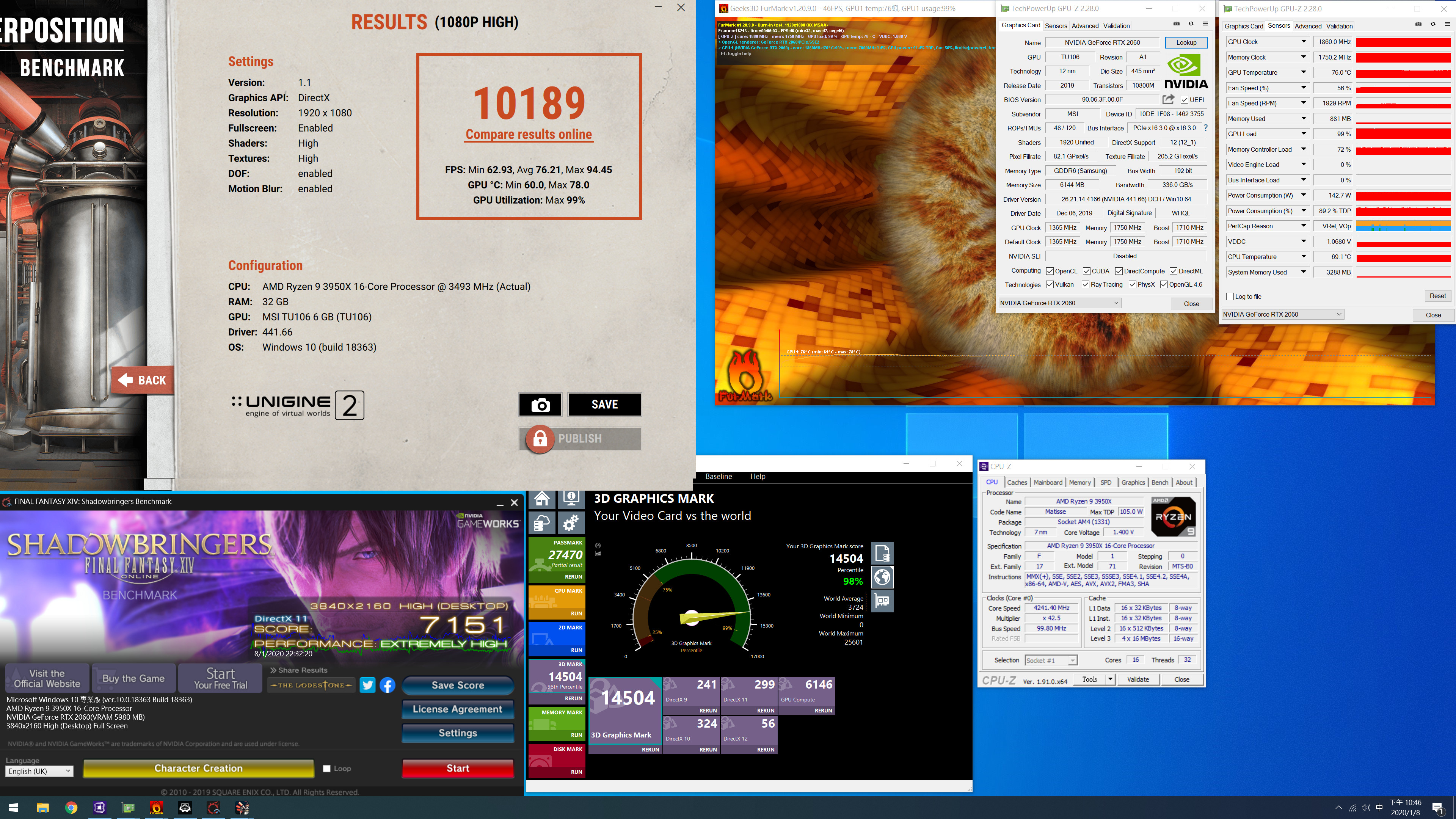Open Validation tab in GPU-Z Sensors window
Viewport: 1456px width, 819px height.
[1340, 26]
